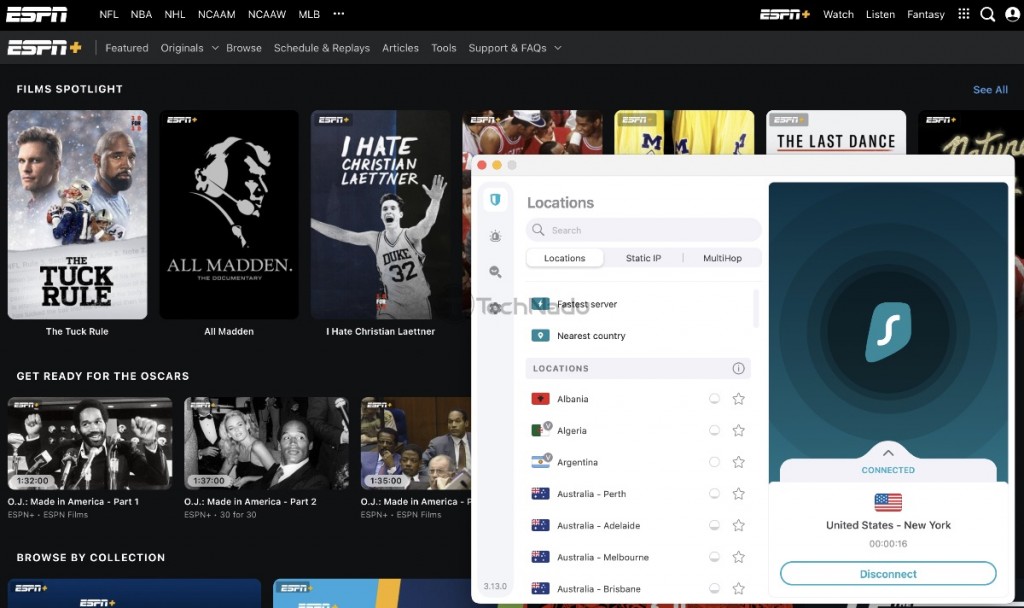Go to Schedule & Replays
This screenshot has height=608, width=1024.
tap(322, 48)
